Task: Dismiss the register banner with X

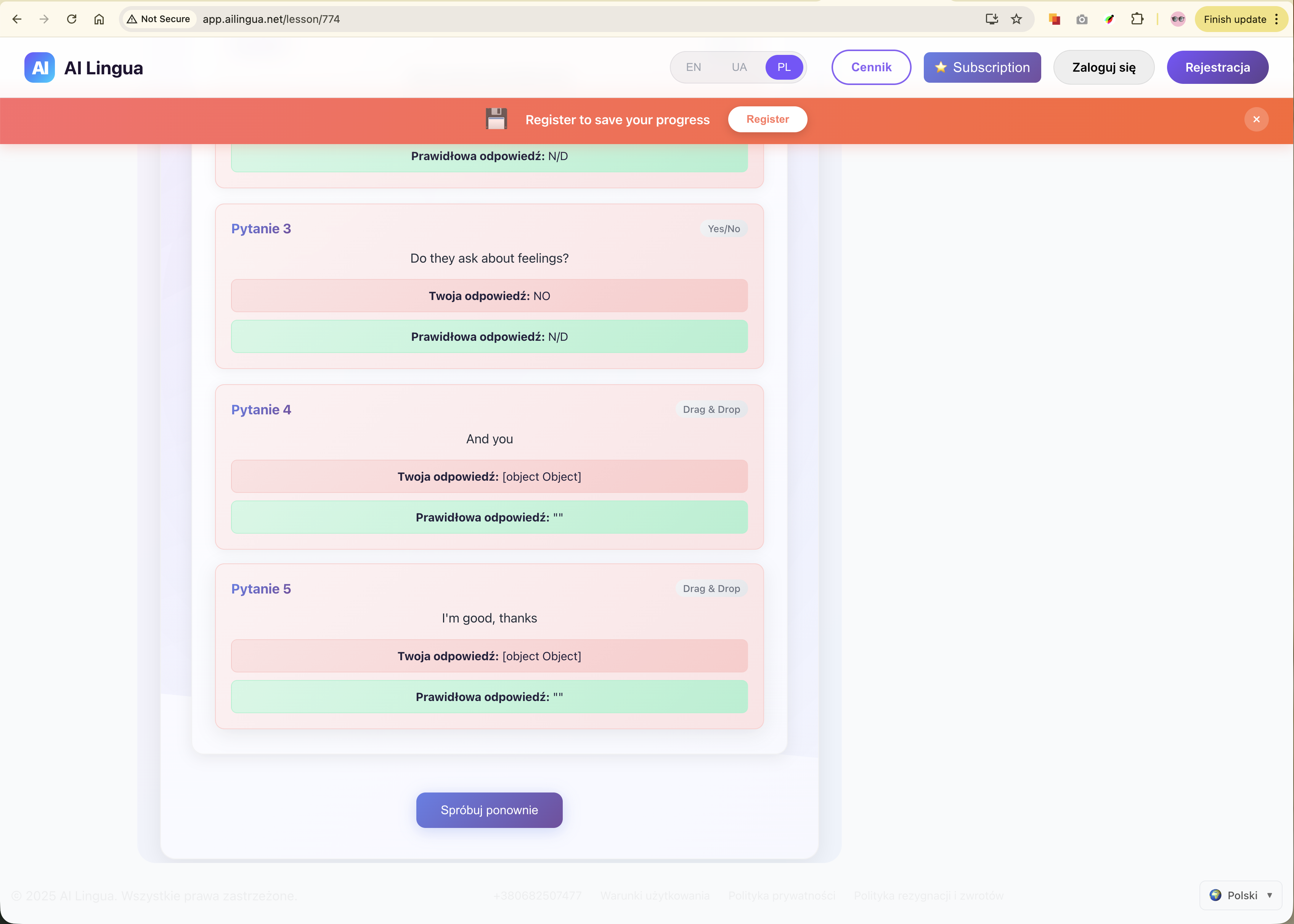Action: [x=1256, y=119]
